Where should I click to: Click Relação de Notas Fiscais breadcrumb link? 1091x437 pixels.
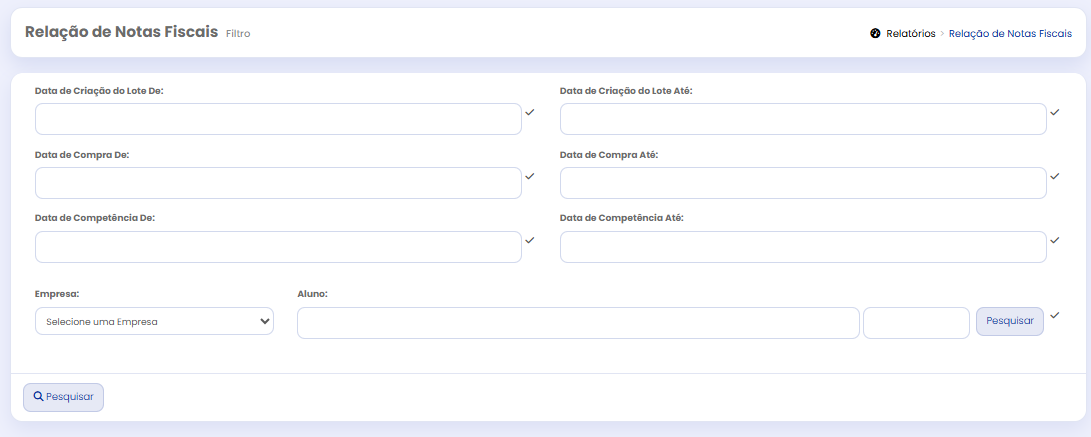click(1009, 33)
